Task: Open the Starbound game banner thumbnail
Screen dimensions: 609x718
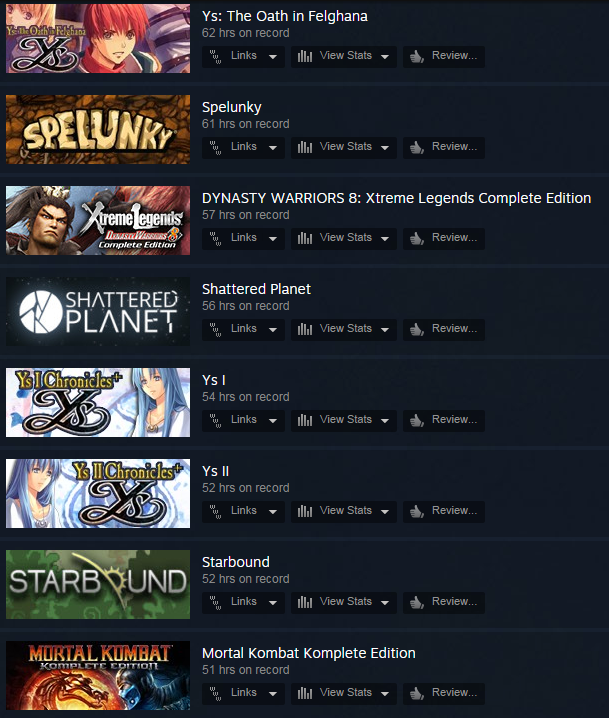Action: [x=98, y=584]
